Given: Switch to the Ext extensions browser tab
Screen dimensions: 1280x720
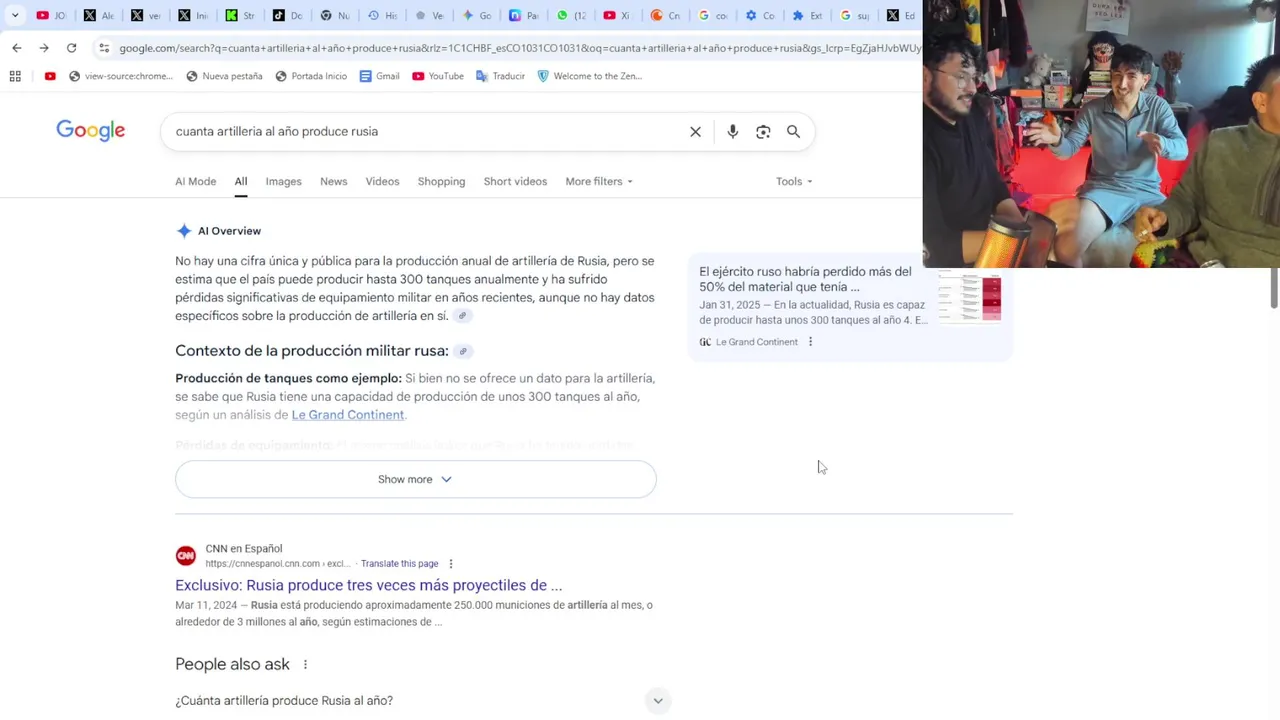Looking at the screenshot, I should (807, 15).
